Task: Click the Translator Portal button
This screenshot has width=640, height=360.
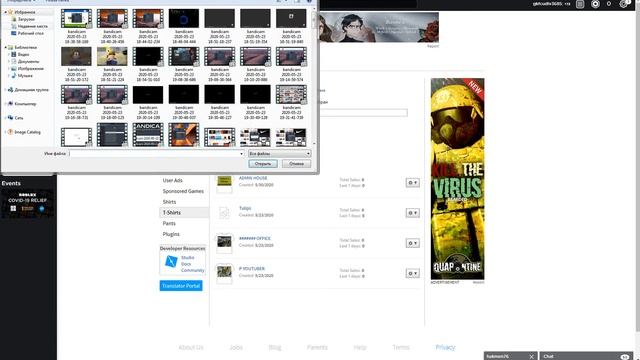Action: tap(181, 286)
